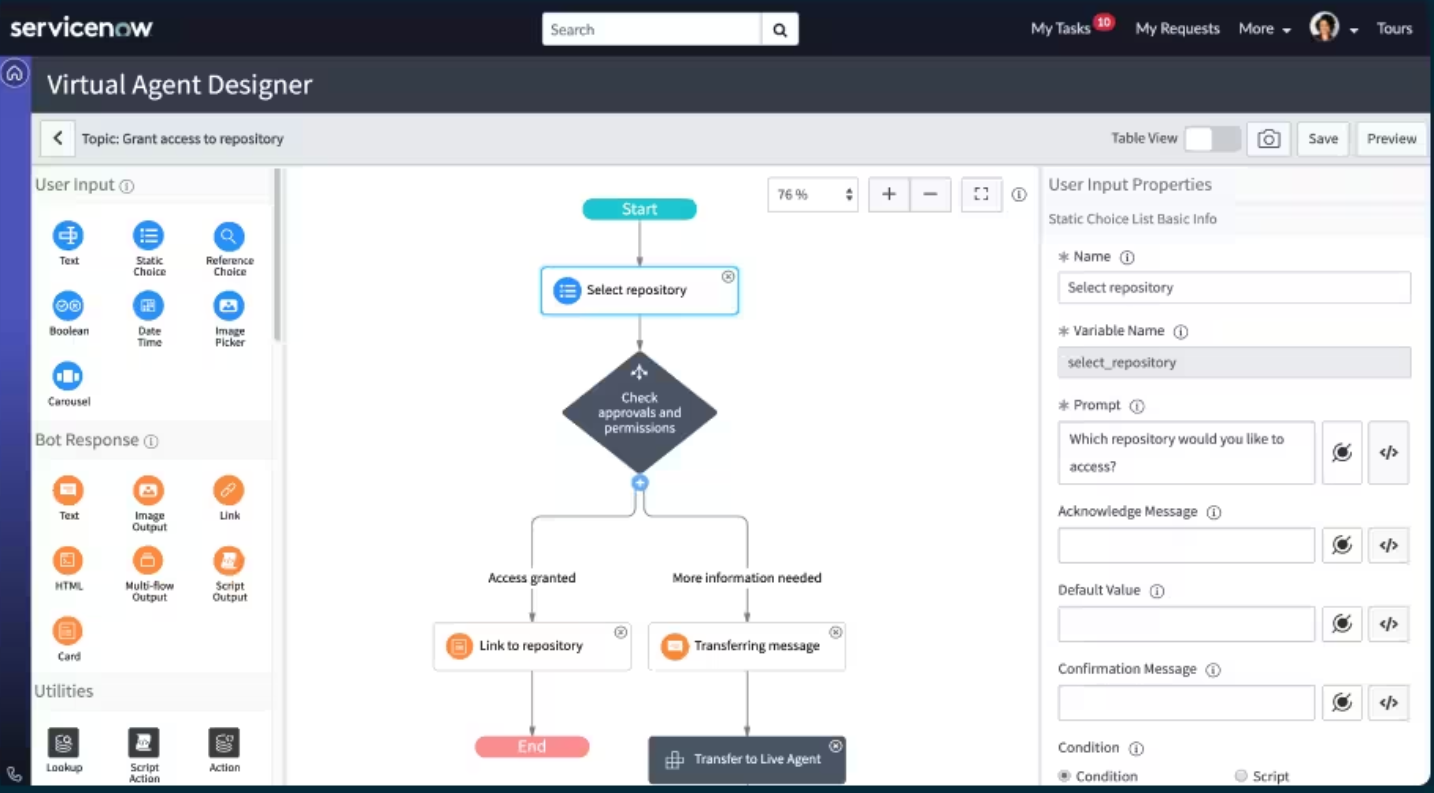Screen dimensions: 1434x793
Task: Click the phone icon at bottom left
Action: 14,774
